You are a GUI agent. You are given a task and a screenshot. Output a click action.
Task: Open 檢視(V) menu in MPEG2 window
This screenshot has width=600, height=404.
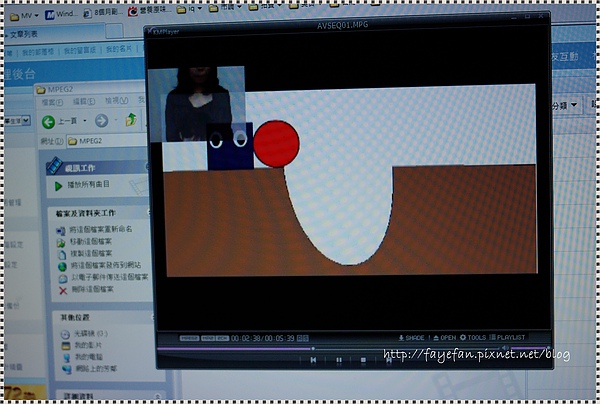(x=117, y=101)
